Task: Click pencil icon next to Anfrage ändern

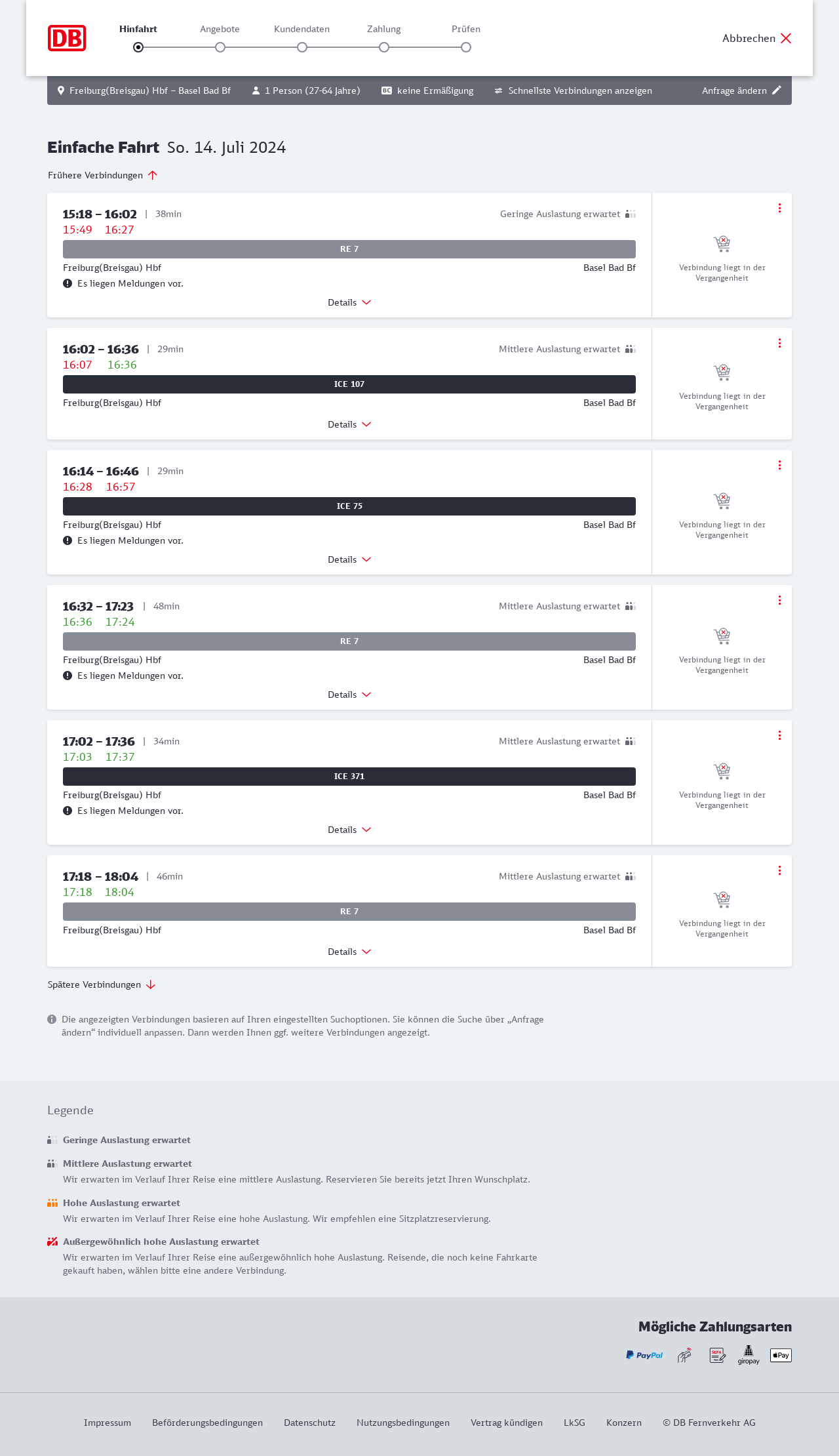Action: (x=777, y=91)
